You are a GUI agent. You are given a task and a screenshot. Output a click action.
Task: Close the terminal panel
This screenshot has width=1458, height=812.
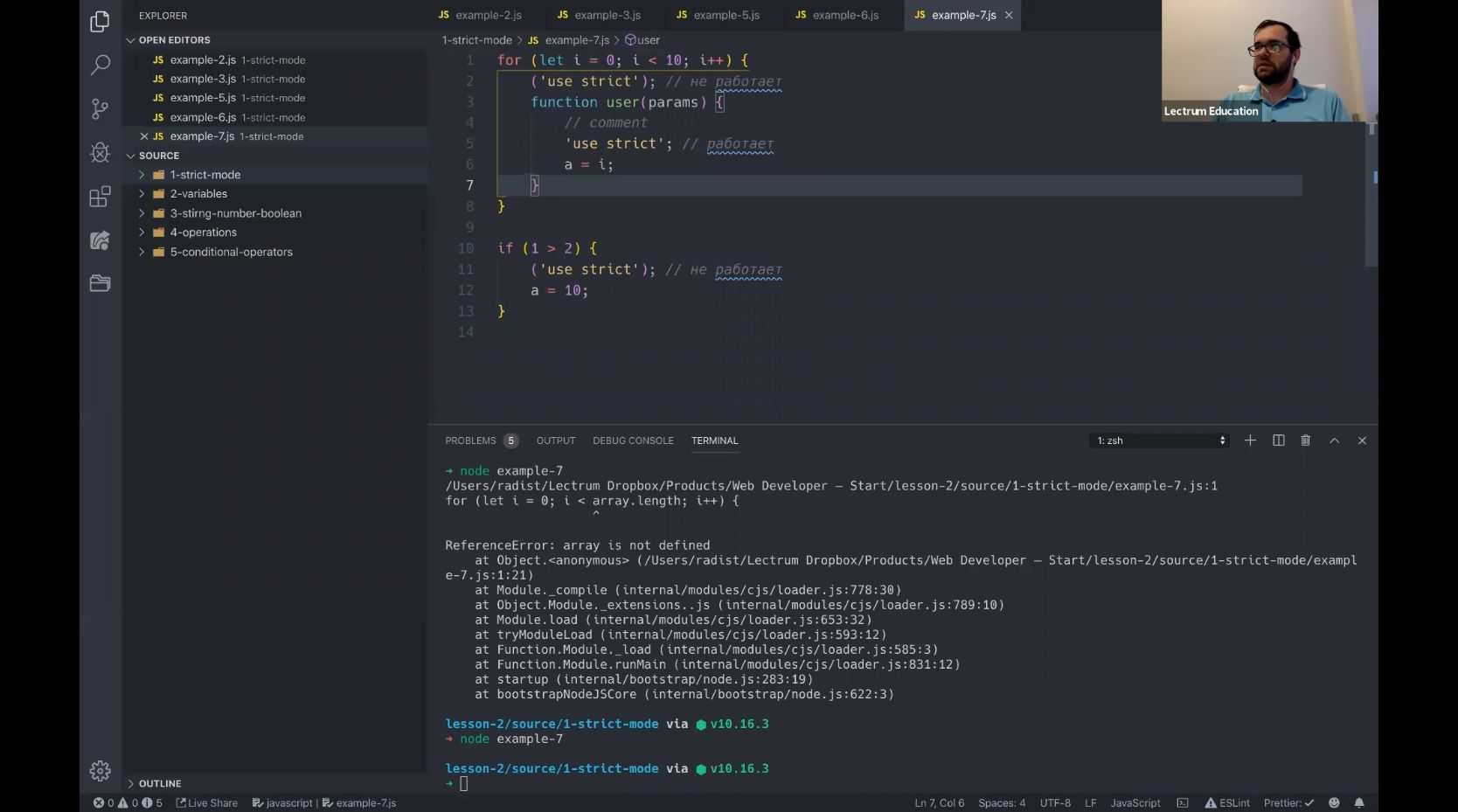(x=1362, y=441)
